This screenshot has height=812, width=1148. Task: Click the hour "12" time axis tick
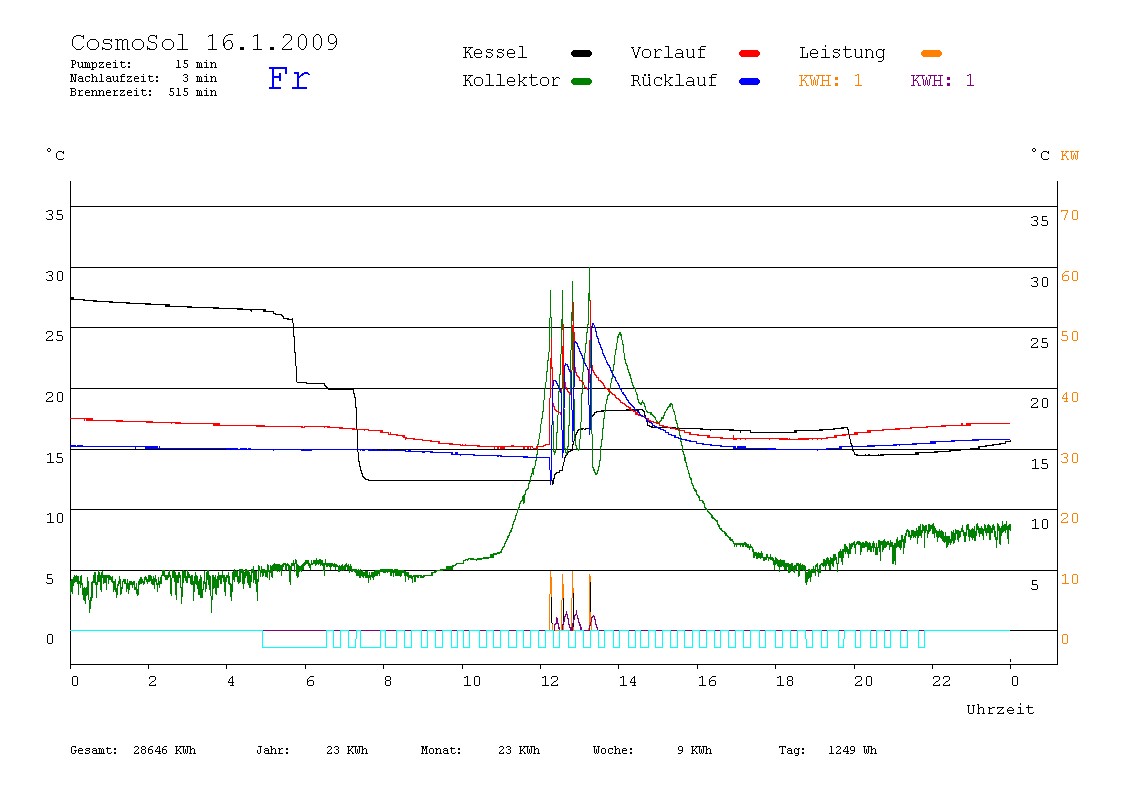click(550, 682)
